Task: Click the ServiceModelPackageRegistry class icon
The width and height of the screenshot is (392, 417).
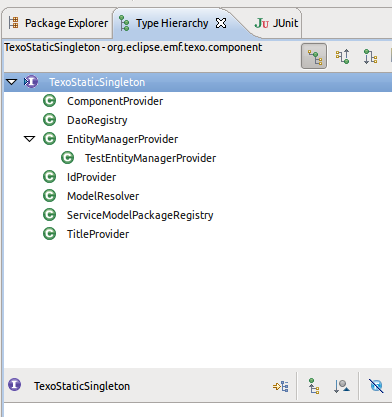Action: point(50,215)
